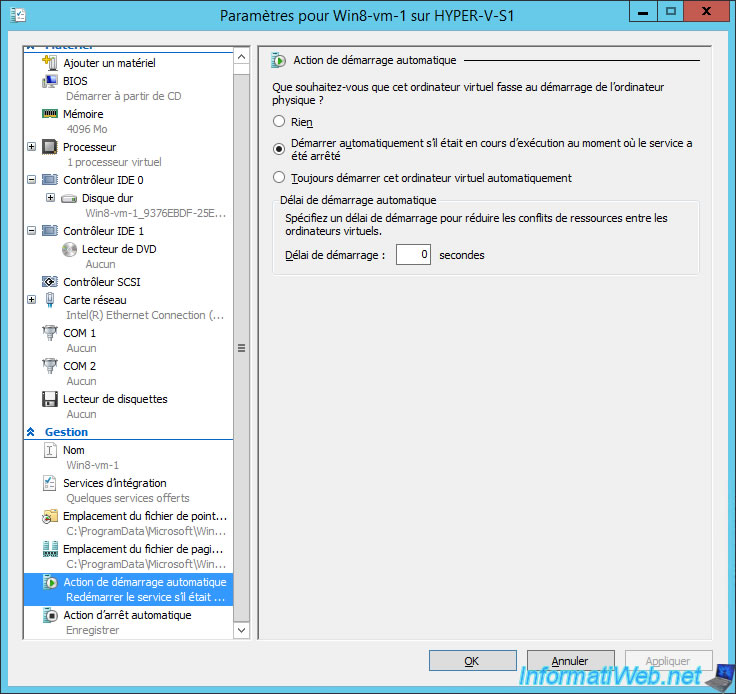
Task: Collapse the Contrôleur IDE 0 node
Action: coord(31,180)
